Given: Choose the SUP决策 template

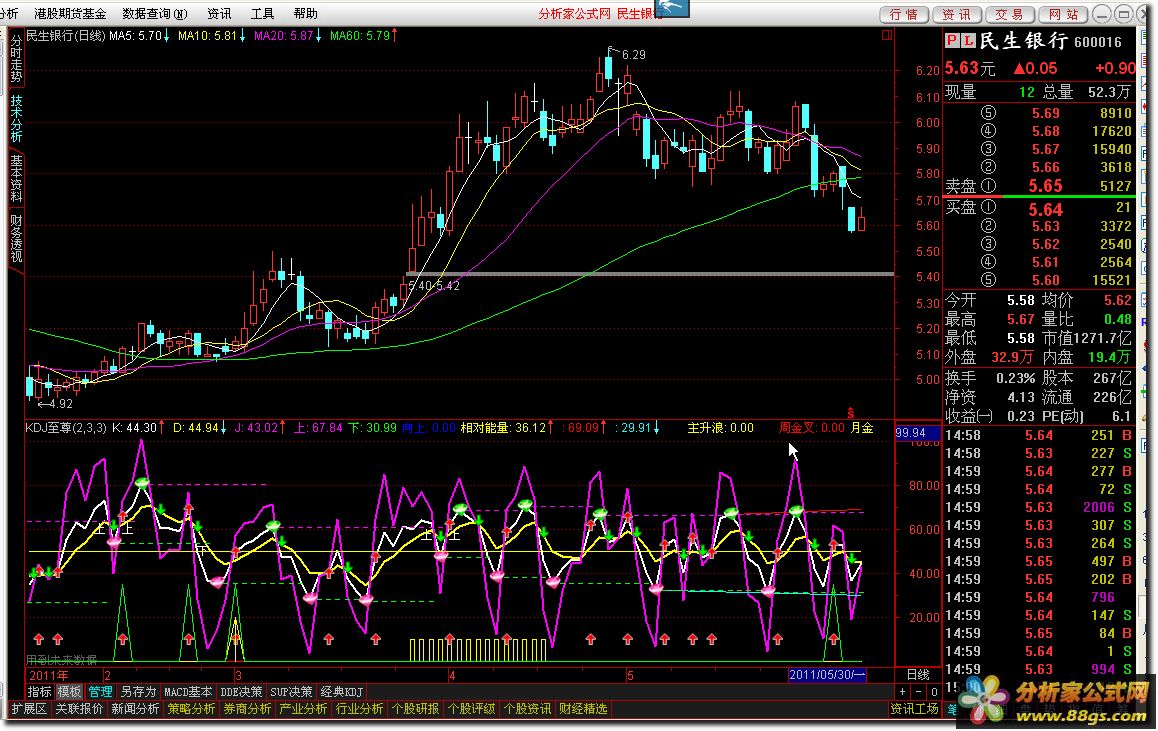Looking at the screenshot, I should [290, 692].
